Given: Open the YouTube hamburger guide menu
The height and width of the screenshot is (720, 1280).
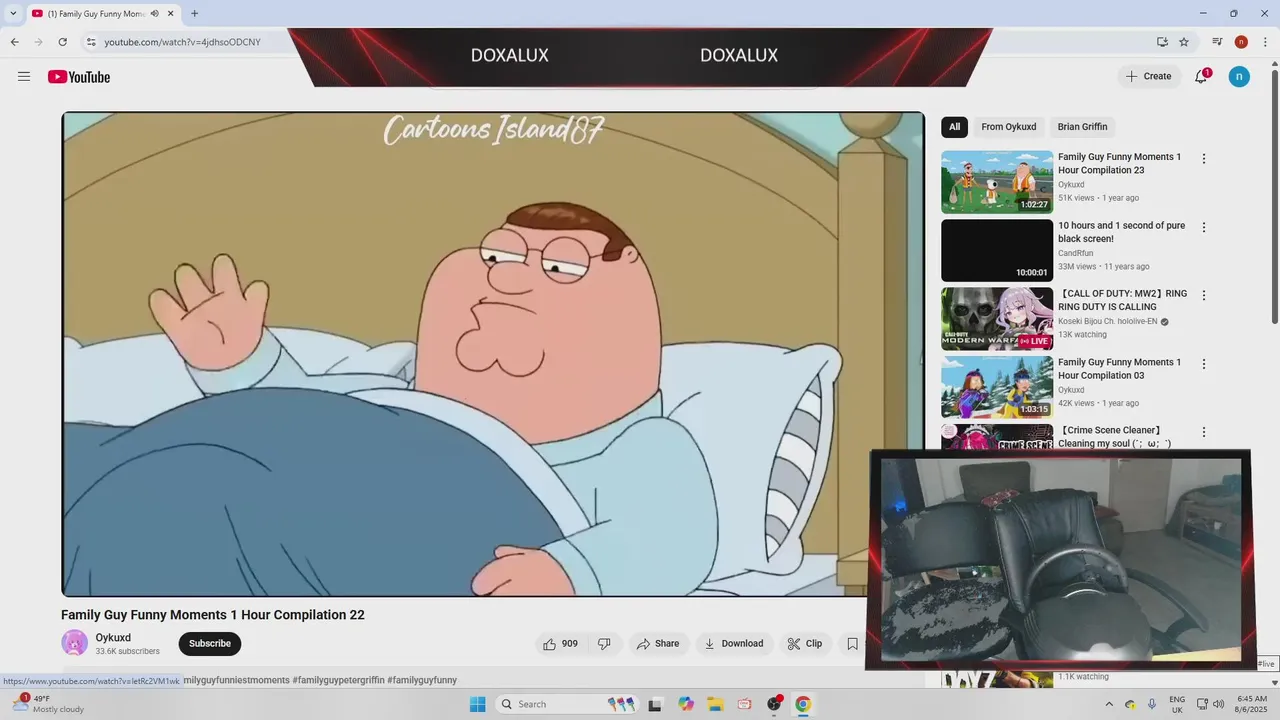Looking at the screenshot, I should (24, 77).
